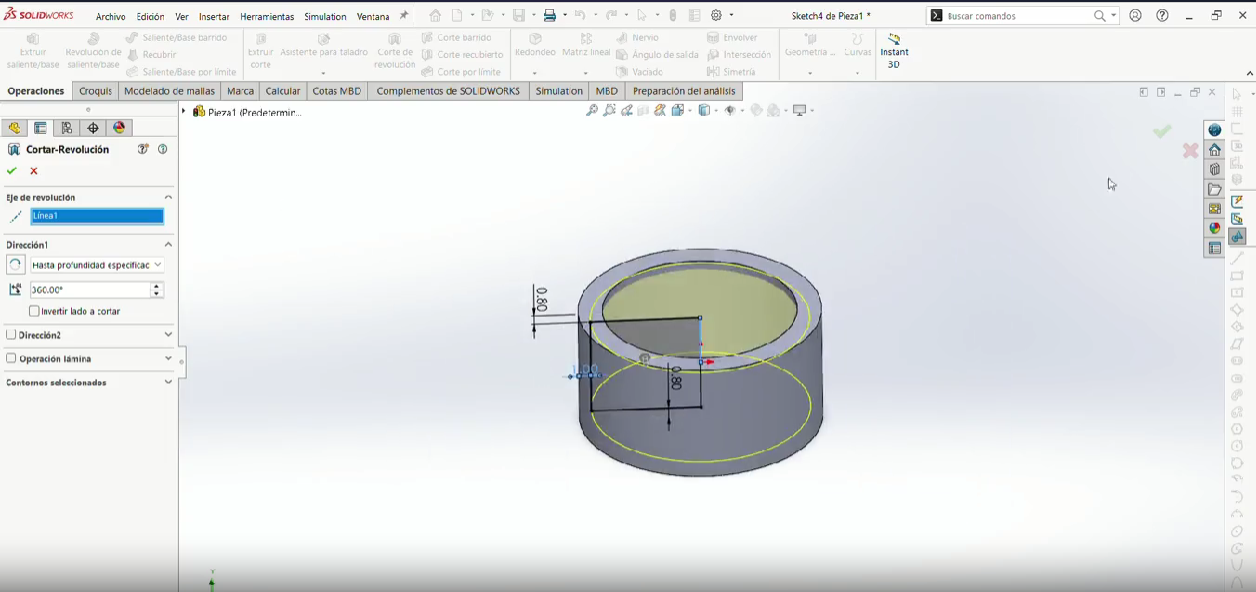
Task: Click the Zoom to area icon
Action: coord(609,110)
